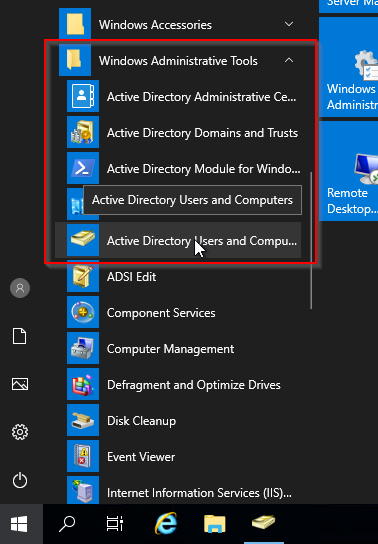This screenshot has height=544, width=378.
Task: Click the Power icon in Start sidebar
Action: (20, 480)
